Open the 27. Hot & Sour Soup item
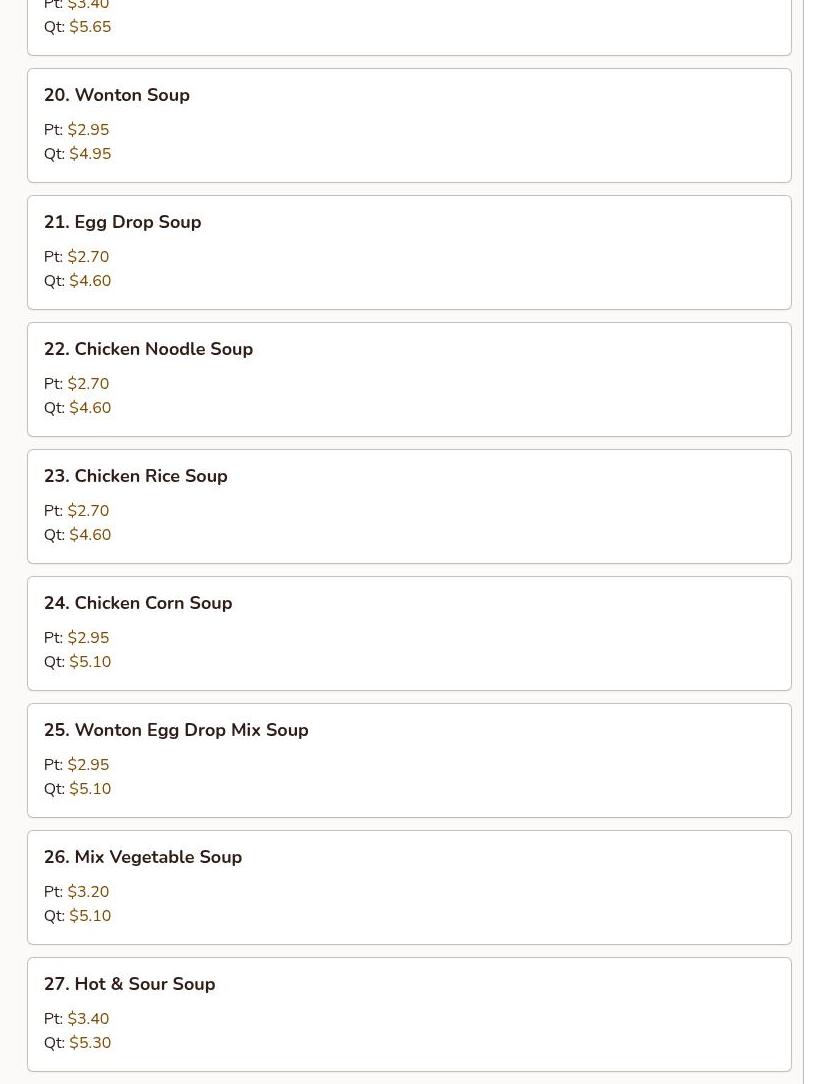The image size is (824, 1084). tap(409, 1014)
